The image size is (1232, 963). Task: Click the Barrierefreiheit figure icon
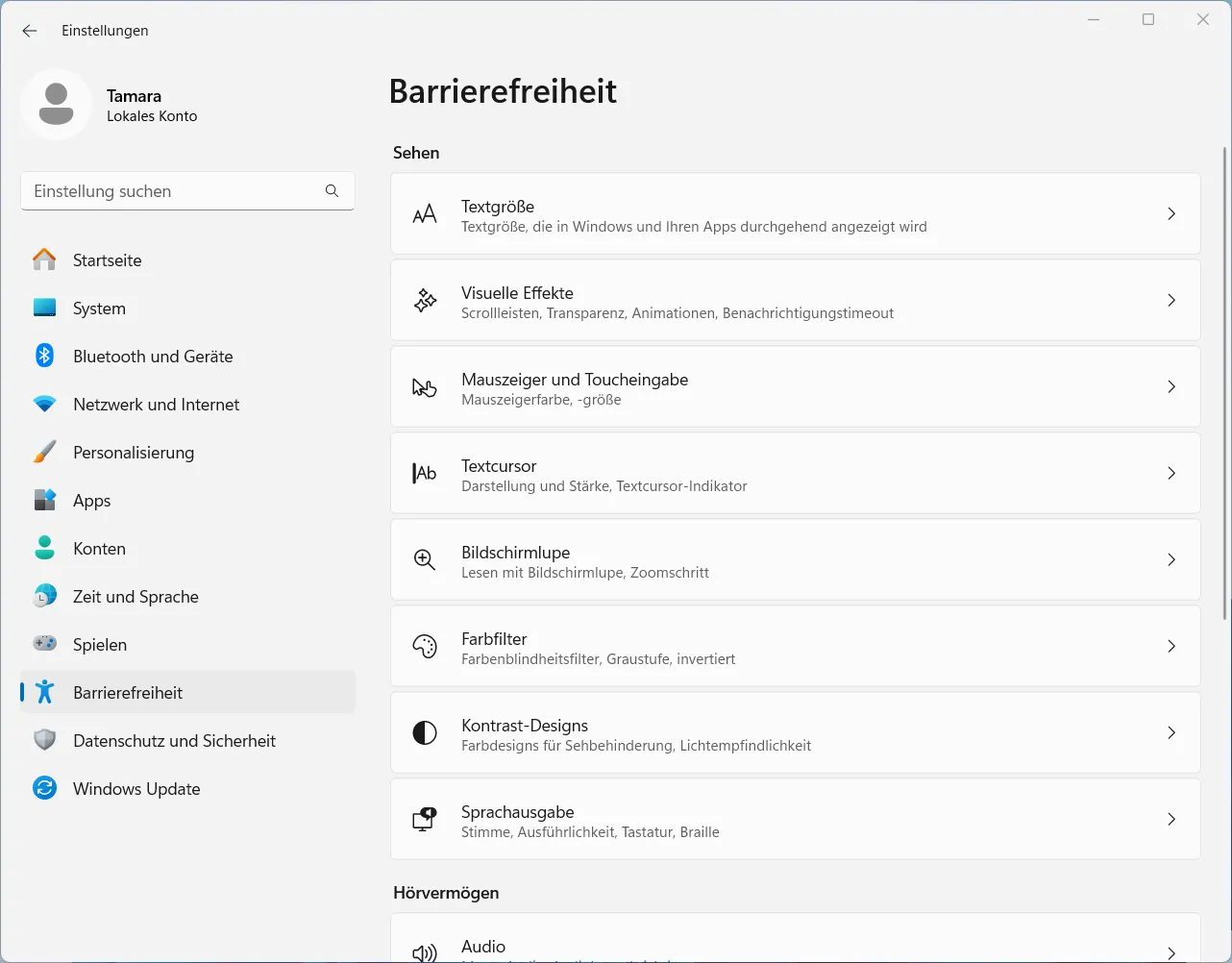tap(44, 692)
